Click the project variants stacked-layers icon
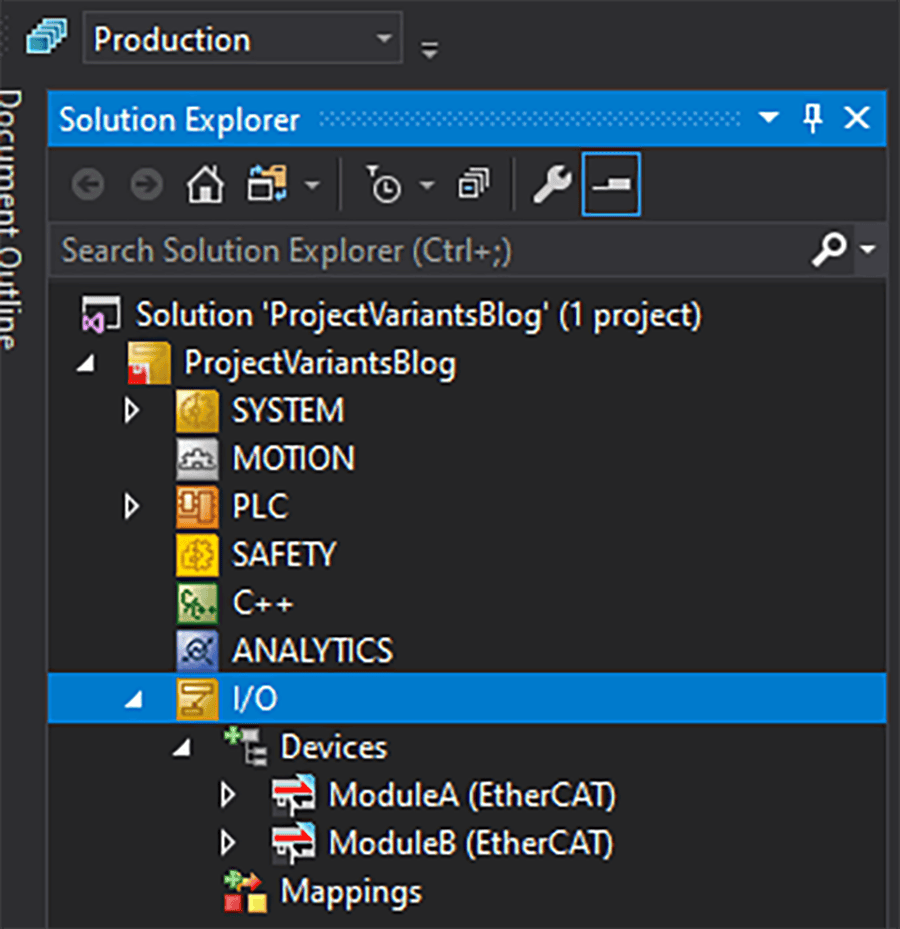 47,36
